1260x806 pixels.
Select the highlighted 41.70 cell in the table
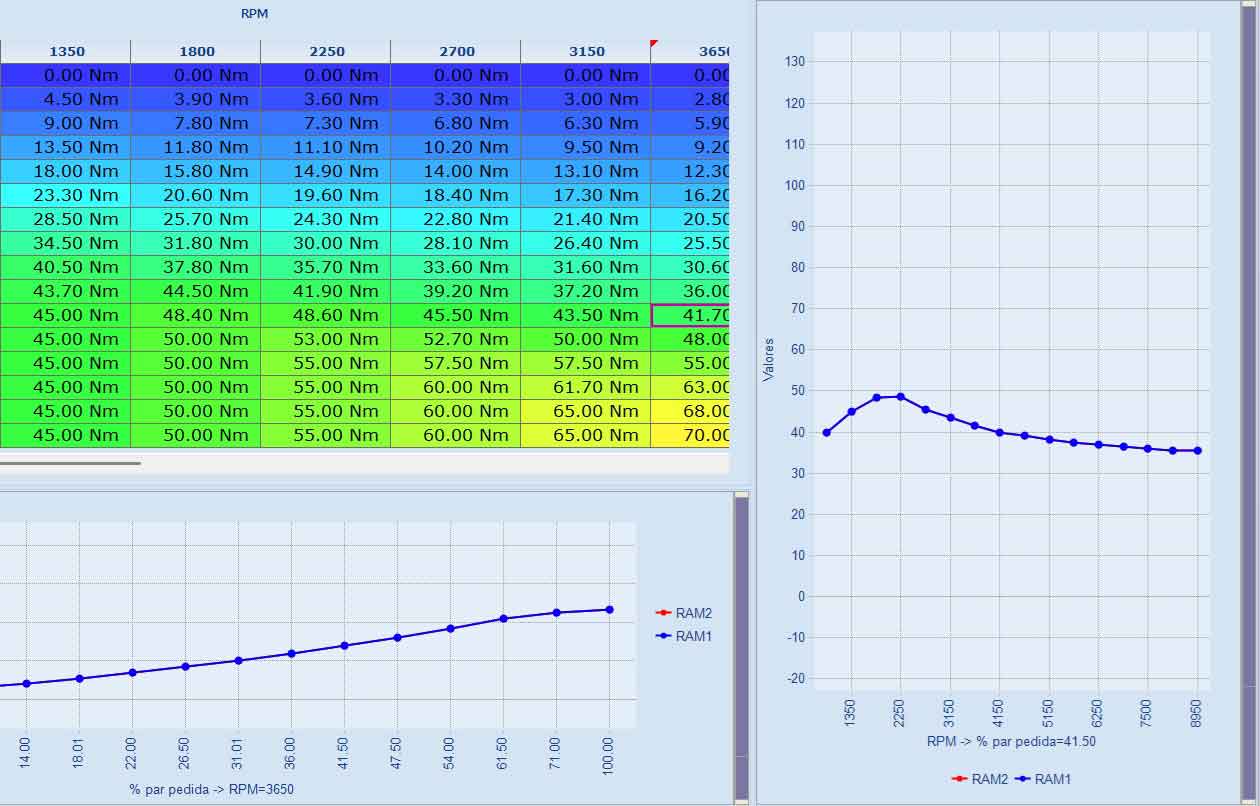[x=691, y=315]
